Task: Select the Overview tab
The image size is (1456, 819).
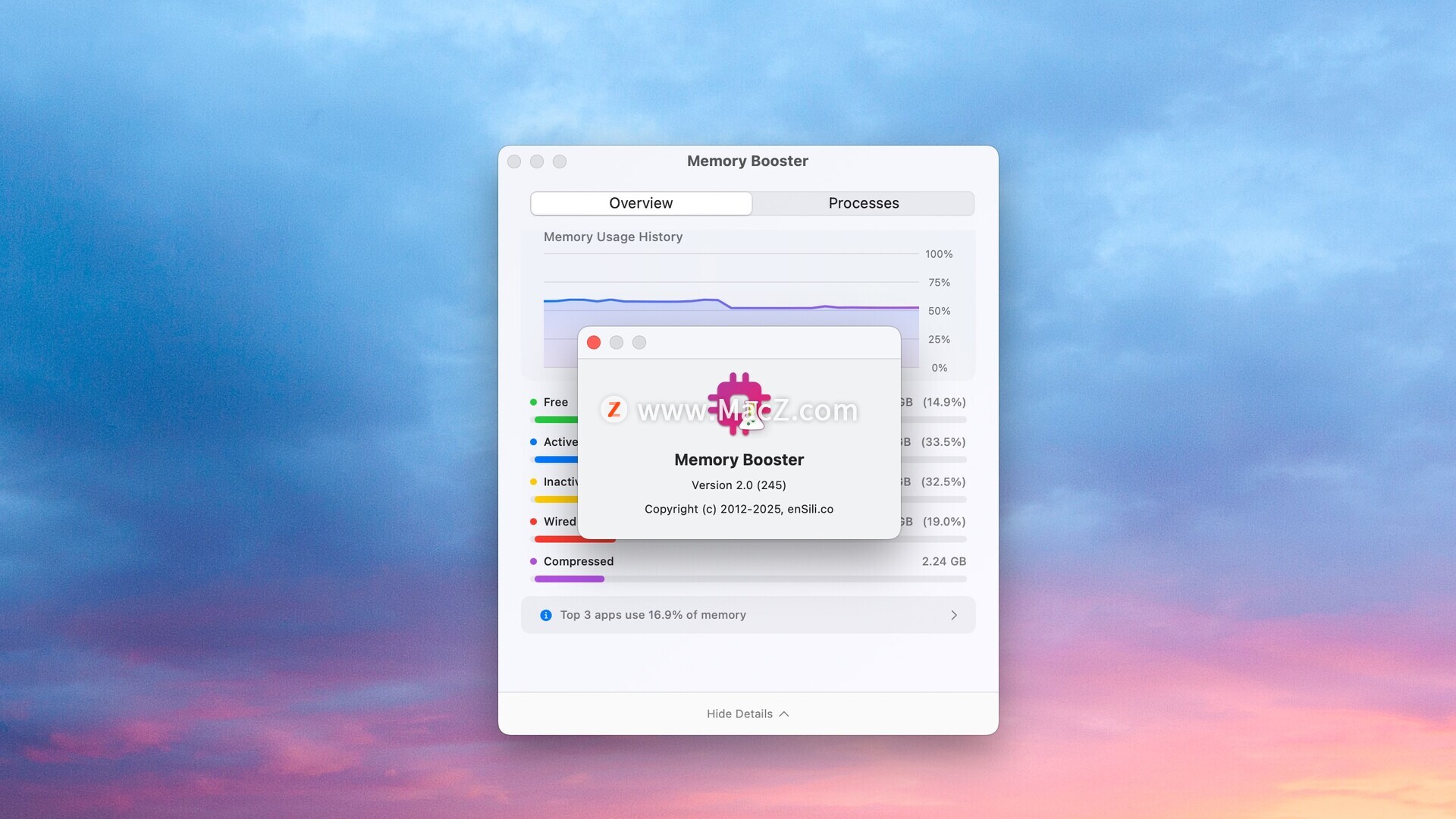Action: (x=641, y=203)
